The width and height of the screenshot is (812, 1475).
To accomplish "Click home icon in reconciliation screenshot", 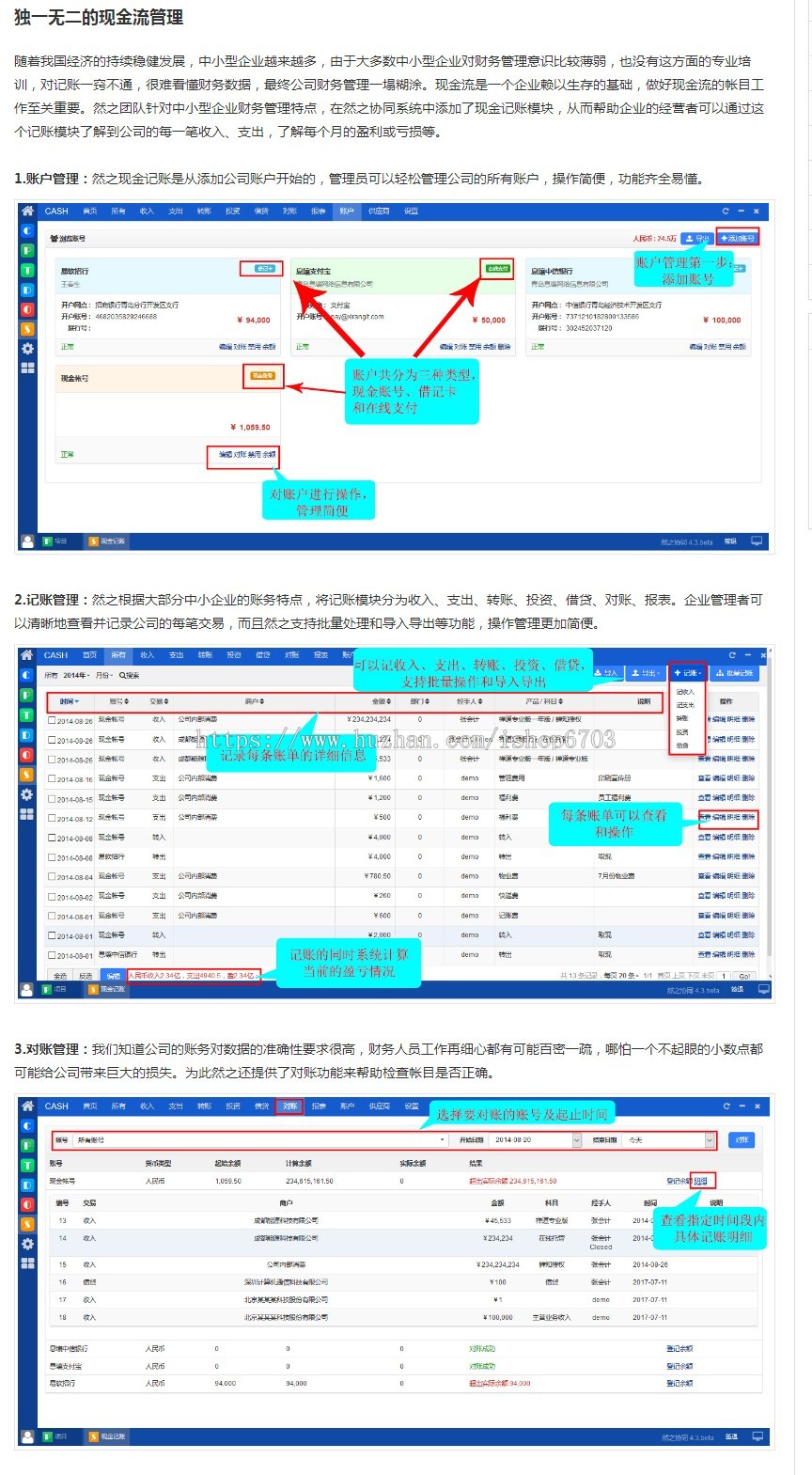I will pyautogui.click(x=27, y=1106).
